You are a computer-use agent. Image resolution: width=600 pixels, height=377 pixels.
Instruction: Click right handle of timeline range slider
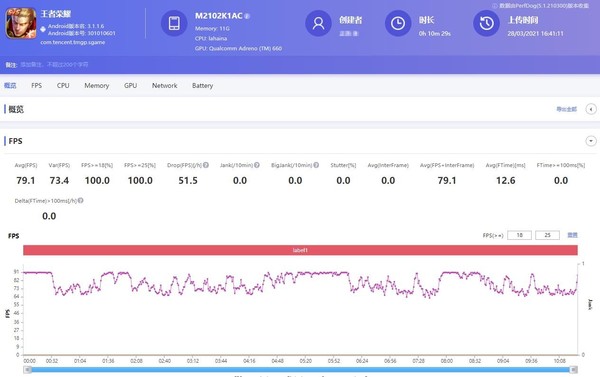tap(574, 369)
